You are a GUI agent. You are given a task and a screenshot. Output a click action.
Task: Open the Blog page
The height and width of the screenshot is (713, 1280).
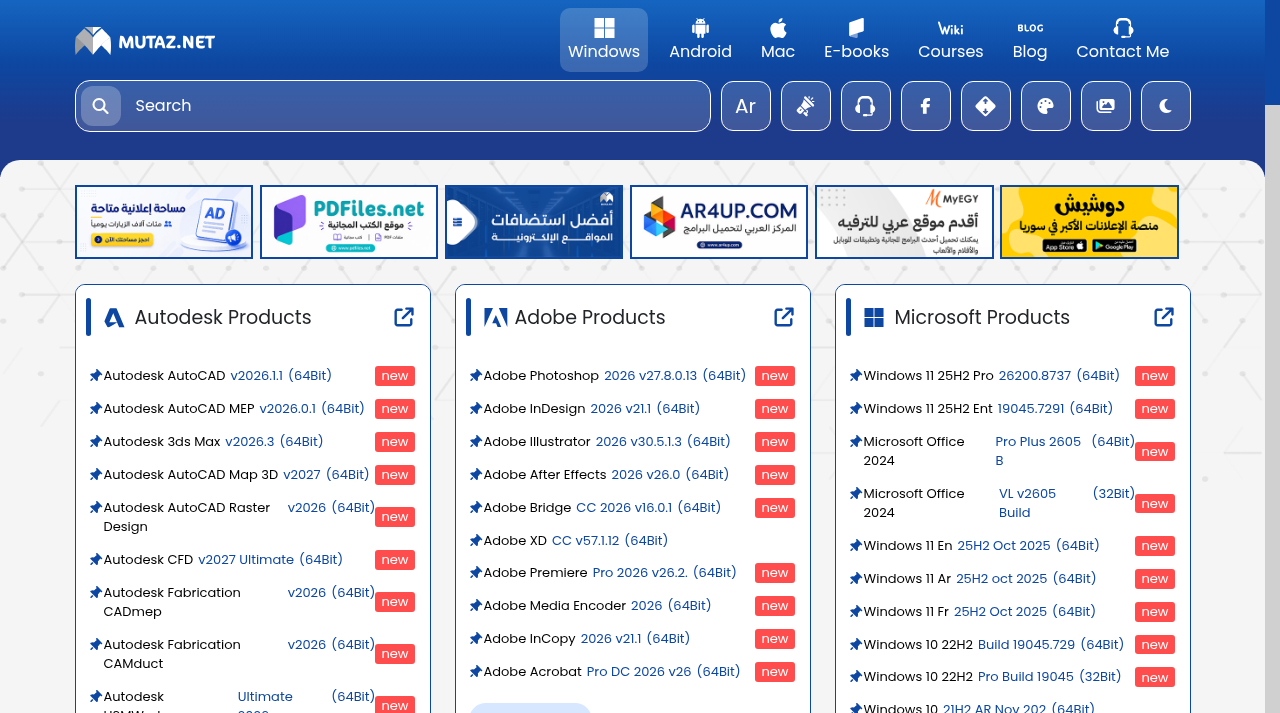pyautogui.click(x=1030, y=40)
